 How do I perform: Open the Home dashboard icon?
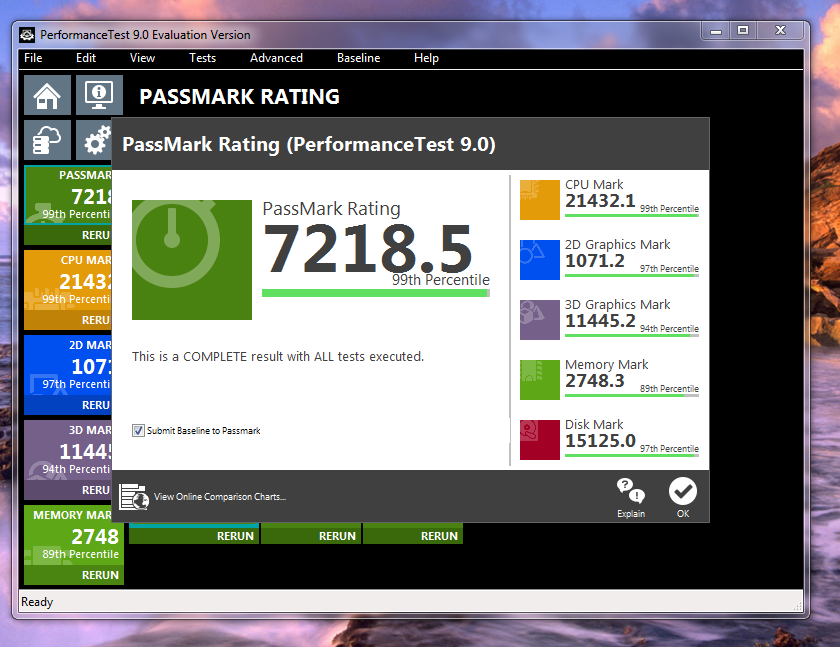[47, 95]
